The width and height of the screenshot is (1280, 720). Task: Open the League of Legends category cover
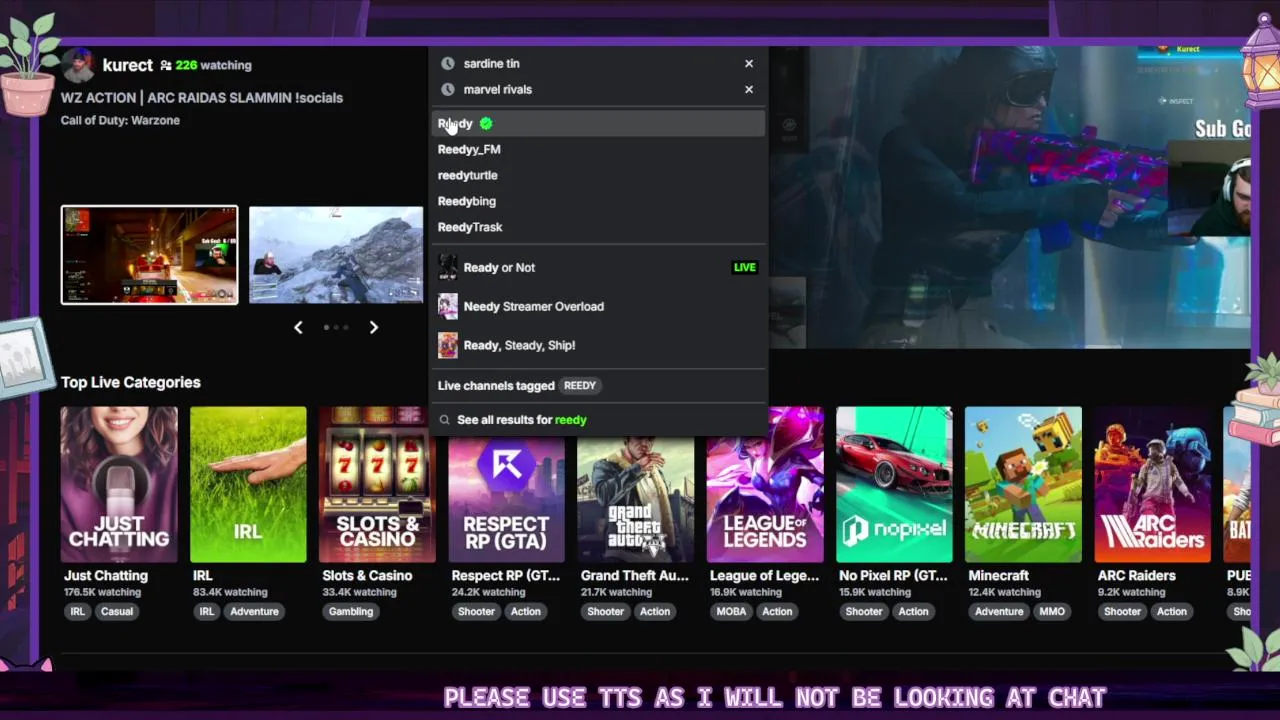(x=765, y=484)
